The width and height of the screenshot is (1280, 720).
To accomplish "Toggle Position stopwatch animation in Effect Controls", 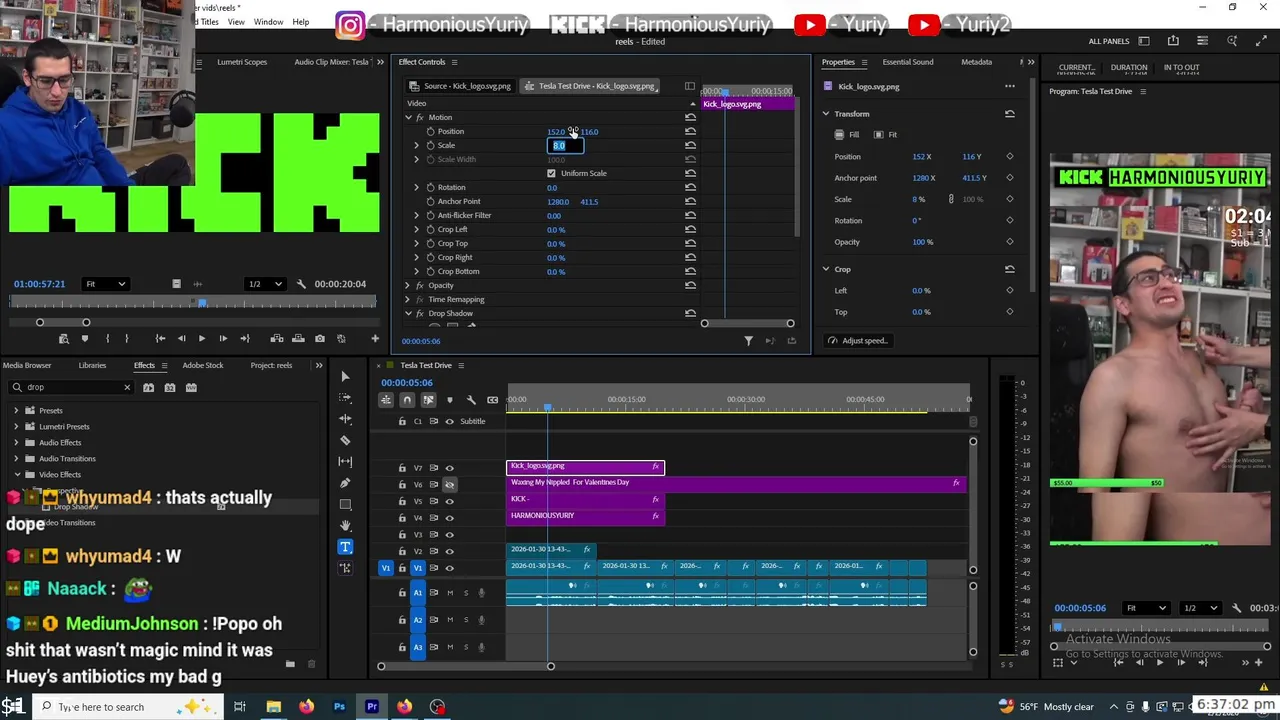I will [430, 131].
